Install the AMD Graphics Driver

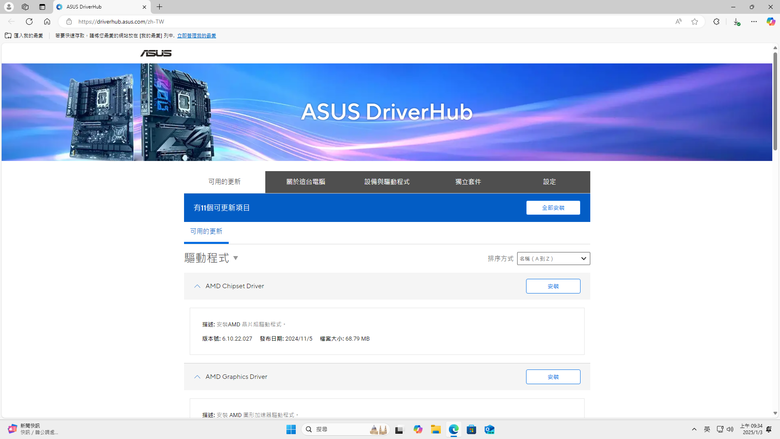tap(553, 377)
